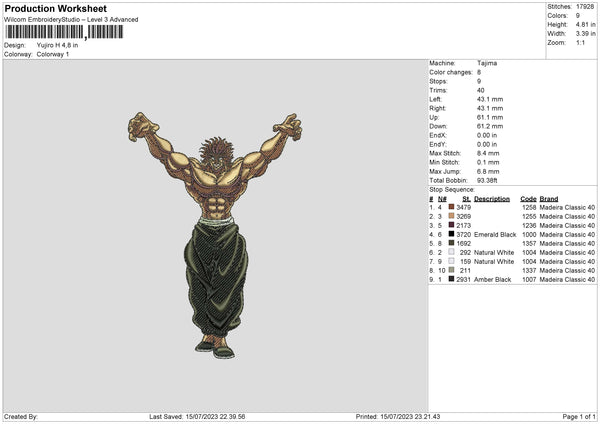Click the Stop Sequence heading
The image size is (600, 424).
tap(452, 188)
